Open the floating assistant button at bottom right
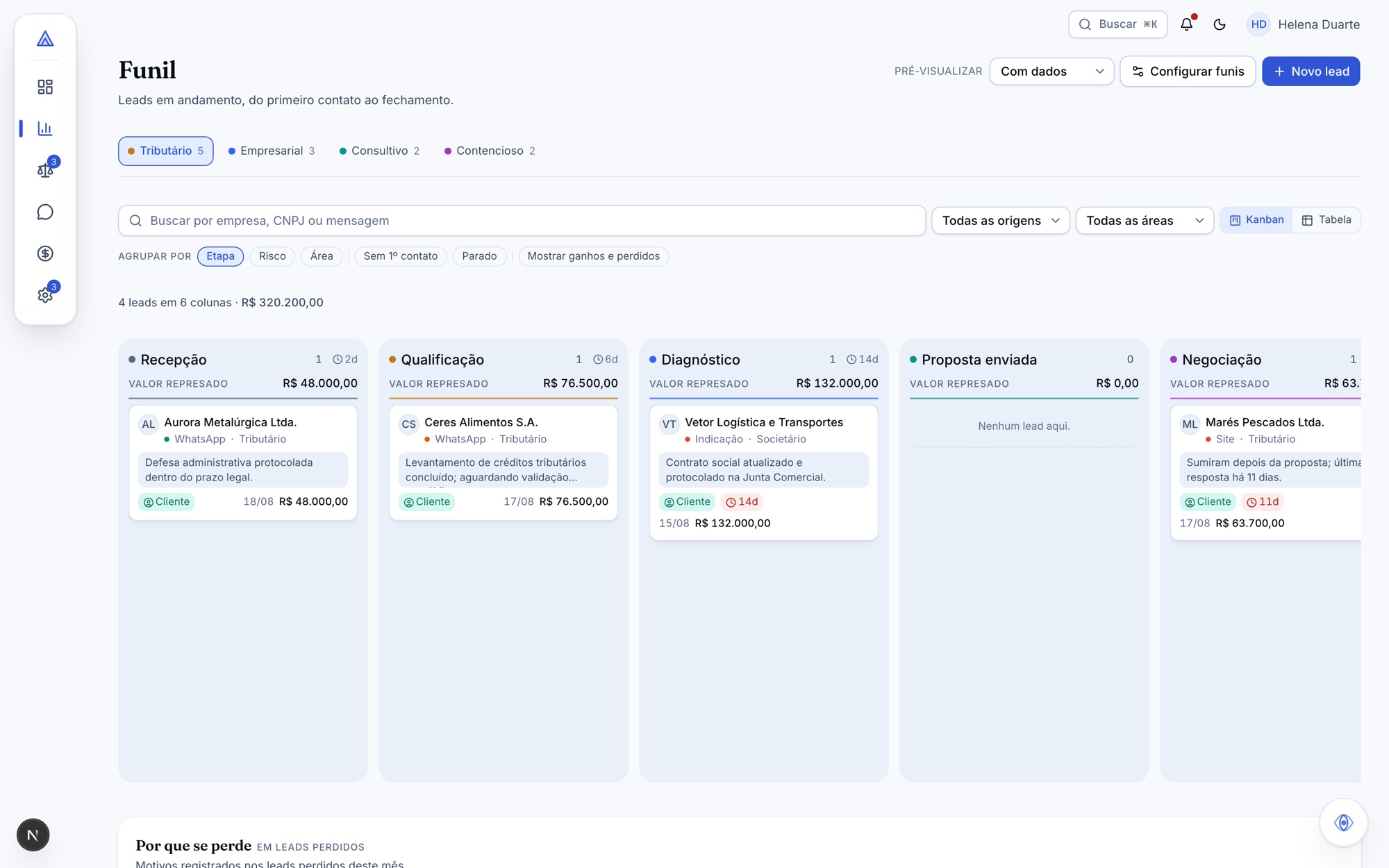 pyautogui.click(x=1343, y=823)
